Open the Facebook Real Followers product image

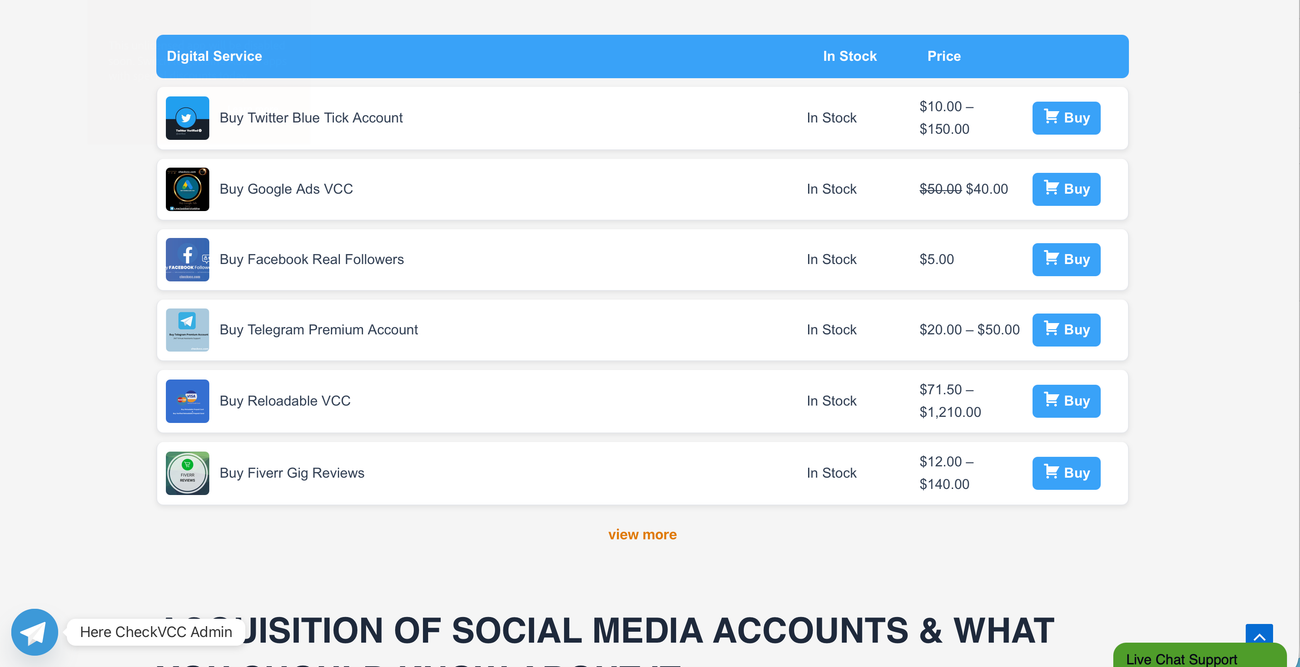click(x=187, y=260)
